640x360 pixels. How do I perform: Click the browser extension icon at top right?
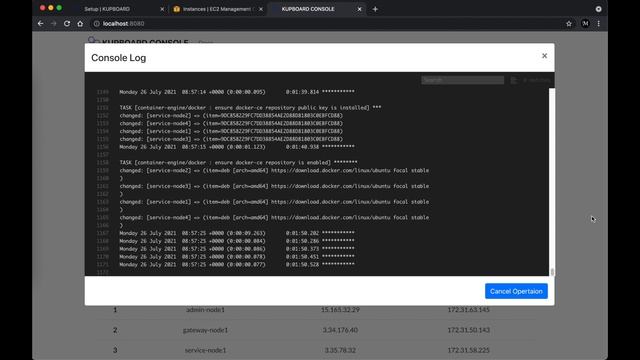tap(598, 9)
